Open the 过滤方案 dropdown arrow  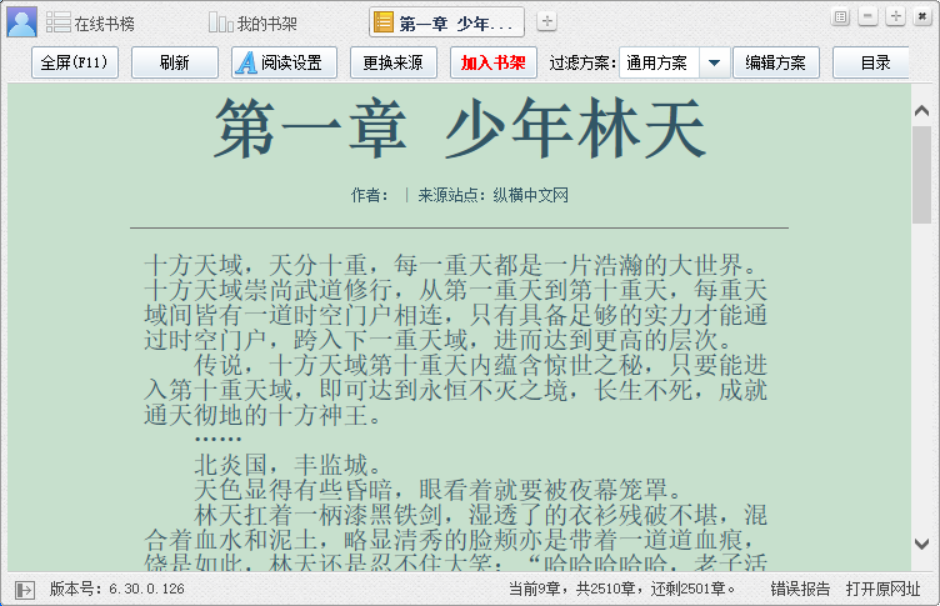[x=714, y=62]
